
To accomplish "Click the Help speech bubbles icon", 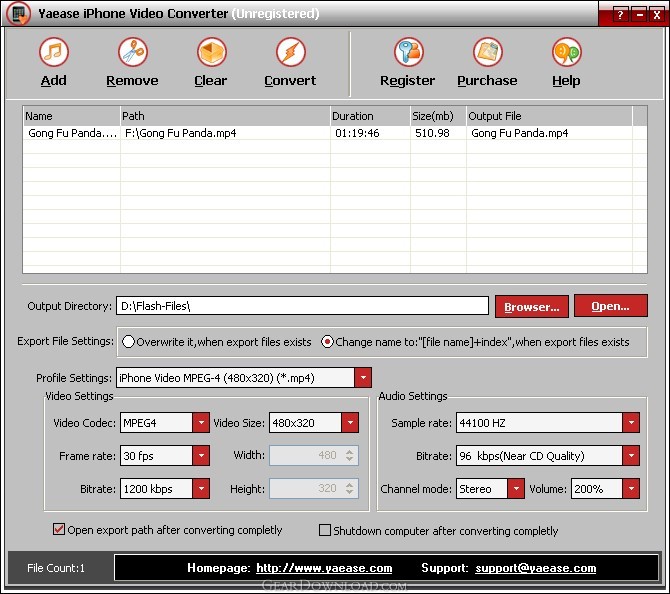I will click(x=567, y=52).
